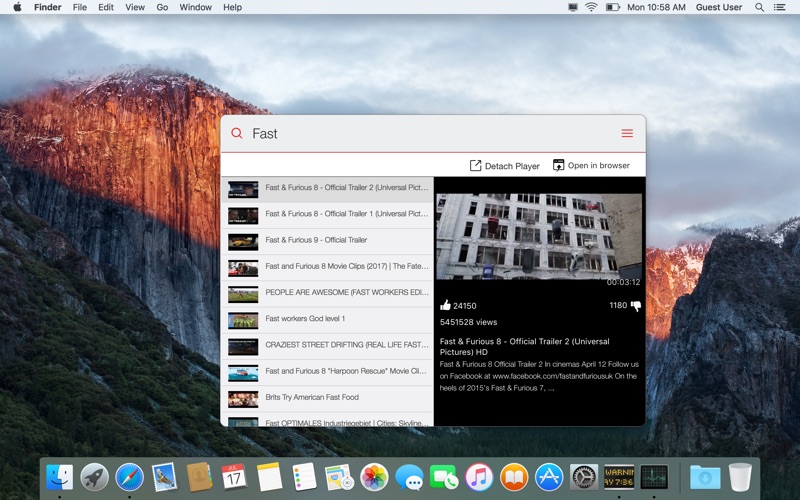
Task: Select Brits Try American Fast Food result
Action: (x=327, y=398)
